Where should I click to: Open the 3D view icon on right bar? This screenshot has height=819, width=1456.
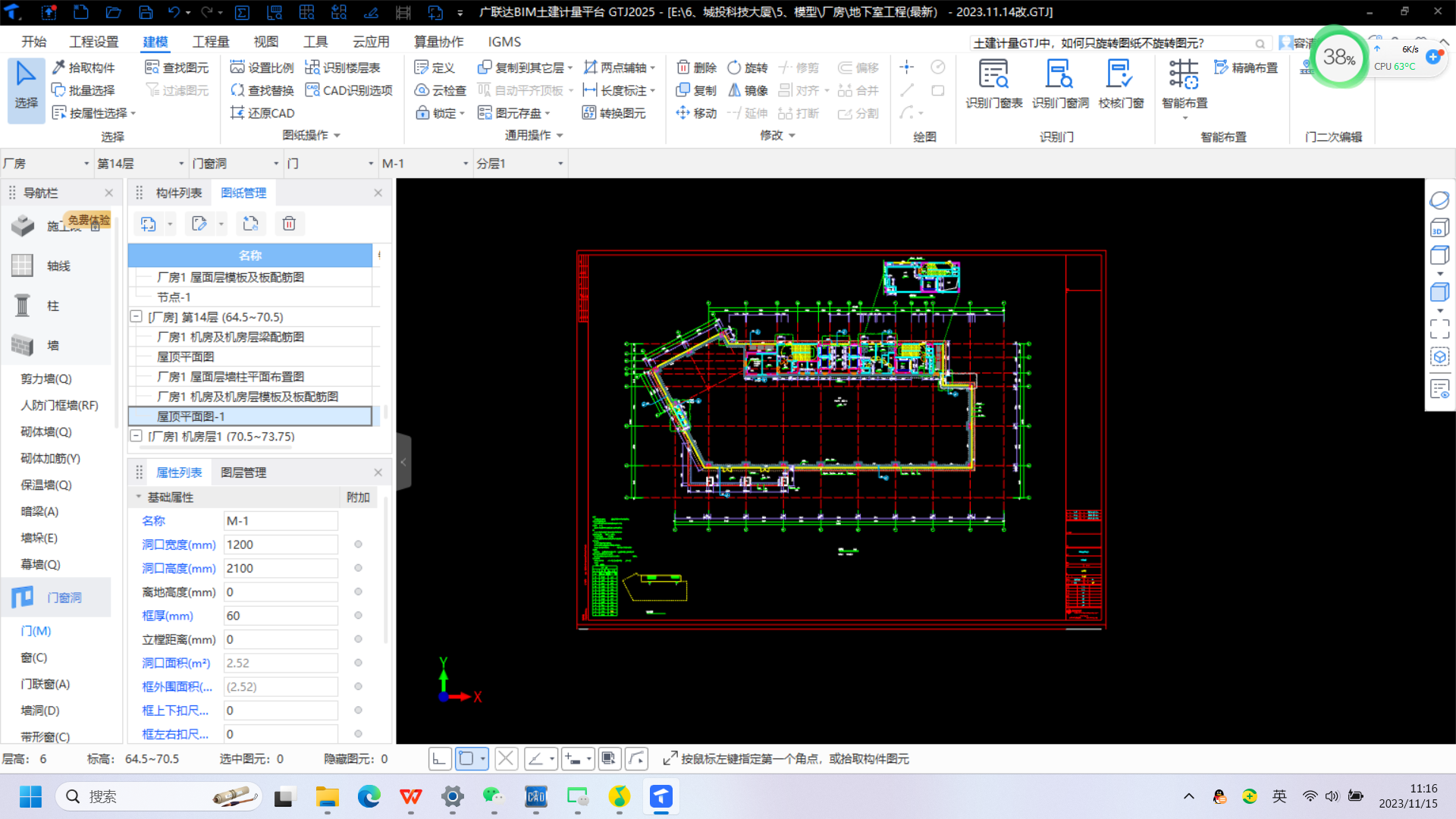1439,227
